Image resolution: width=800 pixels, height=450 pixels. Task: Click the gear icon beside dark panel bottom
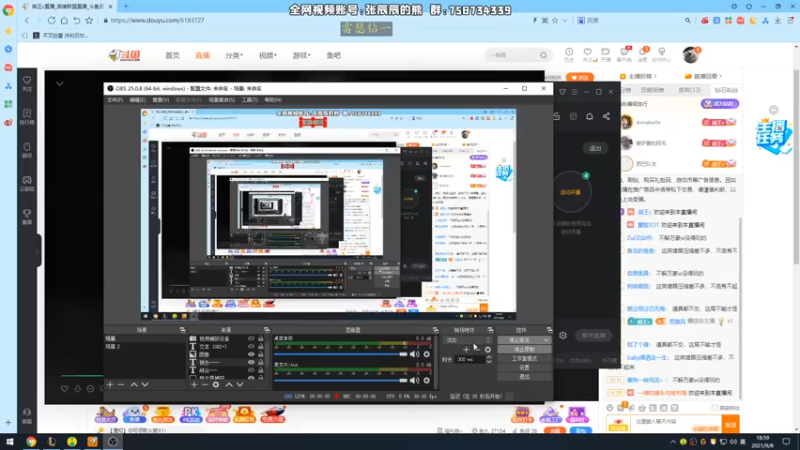point(563,335)
